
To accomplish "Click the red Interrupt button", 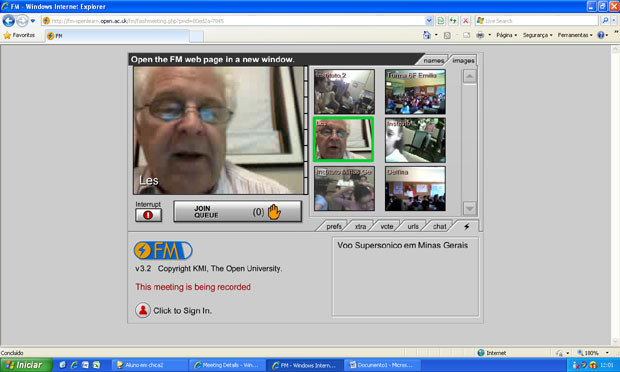I will (x=148, y=215).
